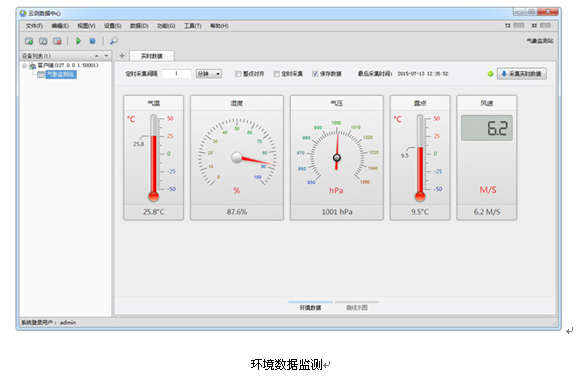Image resolution: width=583 pixels, height=376 pixels.
Task: Switch to the bottom tab next to 环境数据
Action: tap(357, 307)
